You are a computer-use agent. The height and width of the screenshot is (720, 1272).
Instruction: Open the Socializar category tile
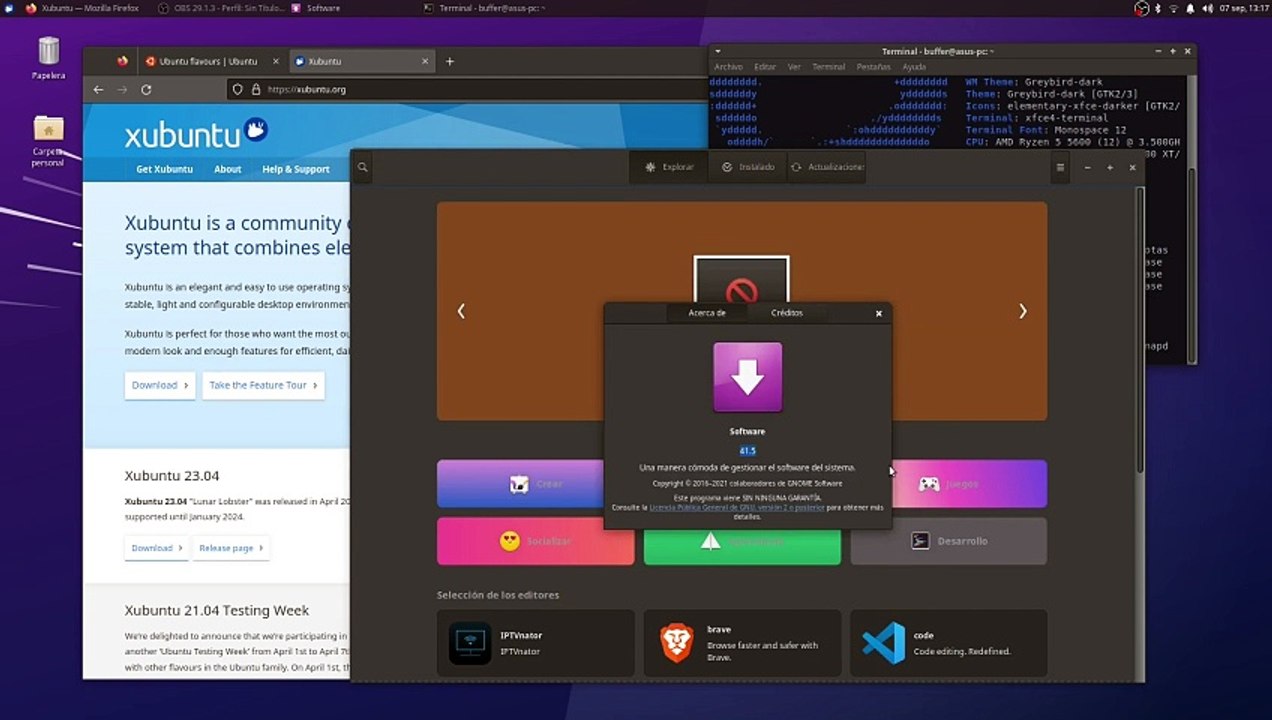click(535, 541)
